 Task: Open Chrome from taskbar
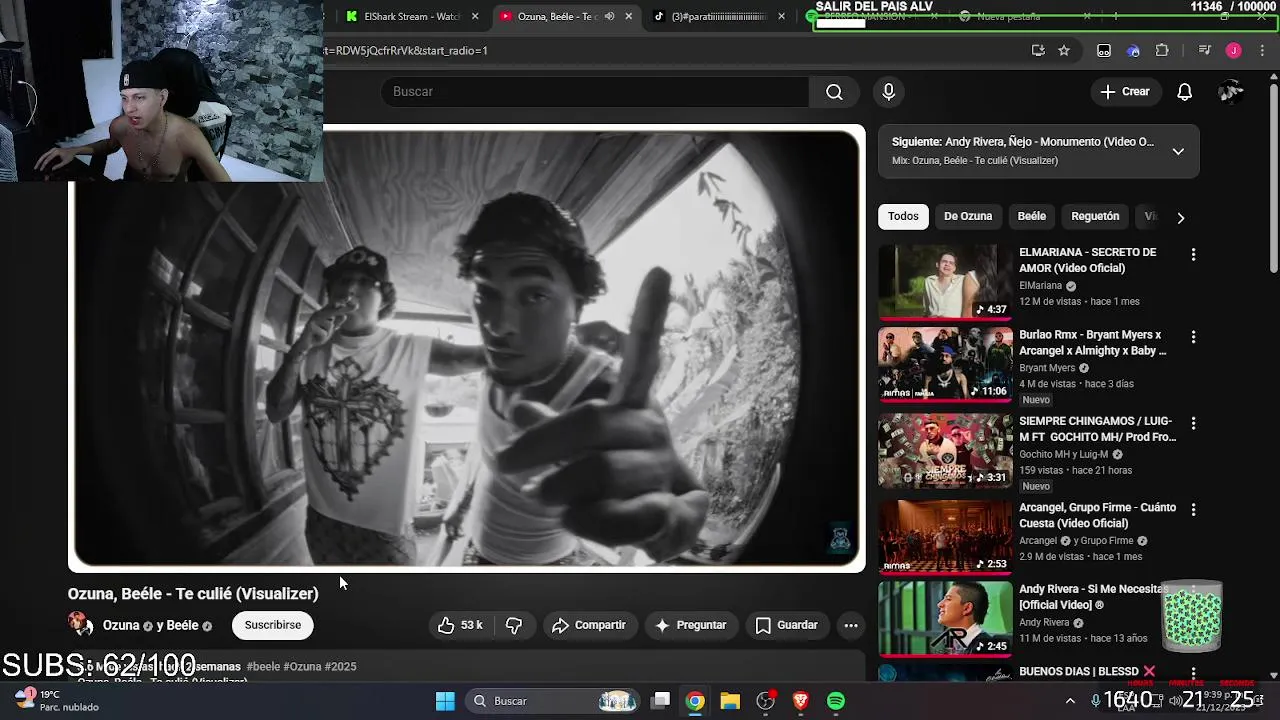695,701
